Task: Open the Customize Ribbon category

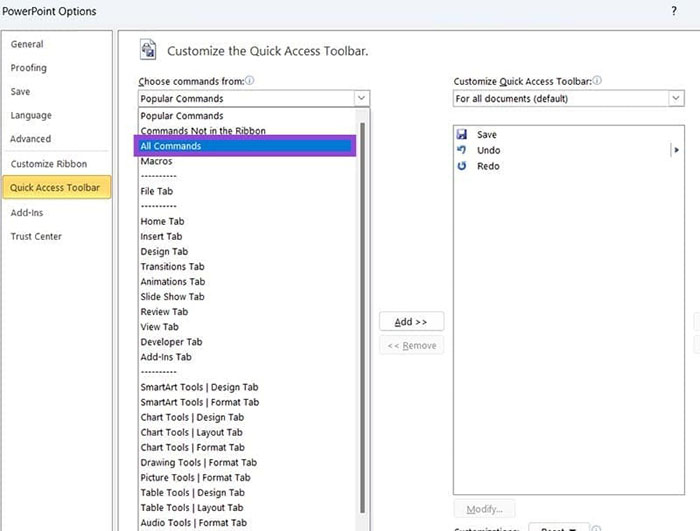Action: 49,164
